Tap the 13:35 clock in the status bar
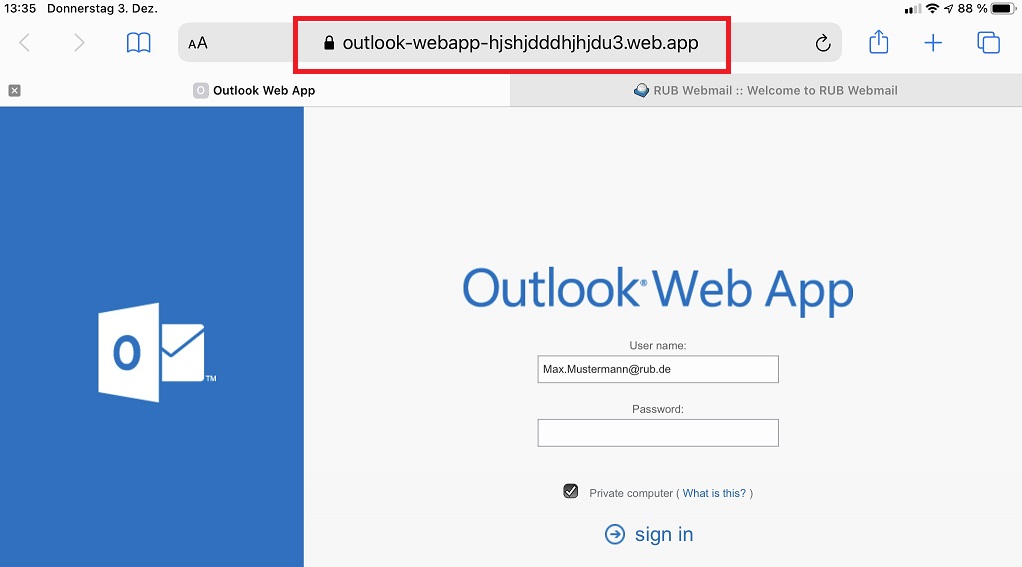This screenshot has width=1022, height=567. click(x=20, y=8)
